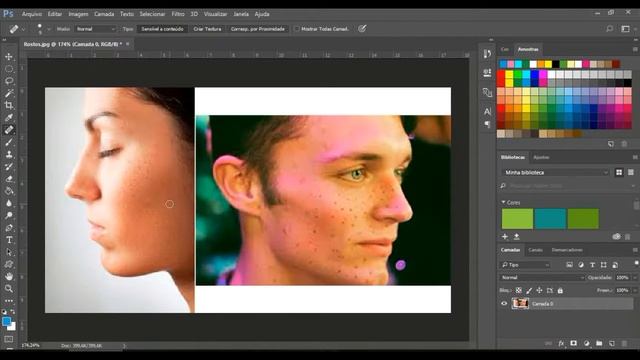
Task: Toggle lock all padlock icon
Action: pos(560,290)
